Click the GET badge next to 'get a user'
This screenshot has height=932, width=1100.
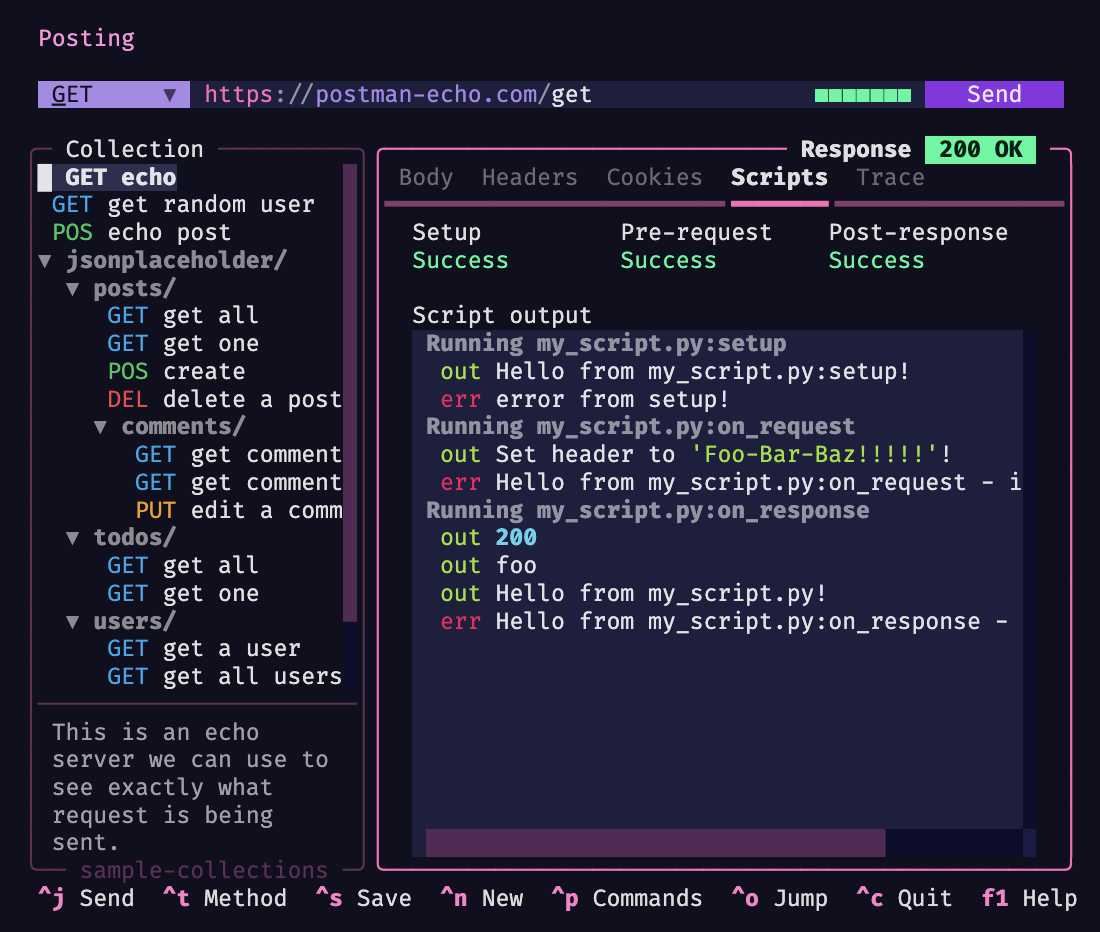pyautogui.click(x=127, y=648)
